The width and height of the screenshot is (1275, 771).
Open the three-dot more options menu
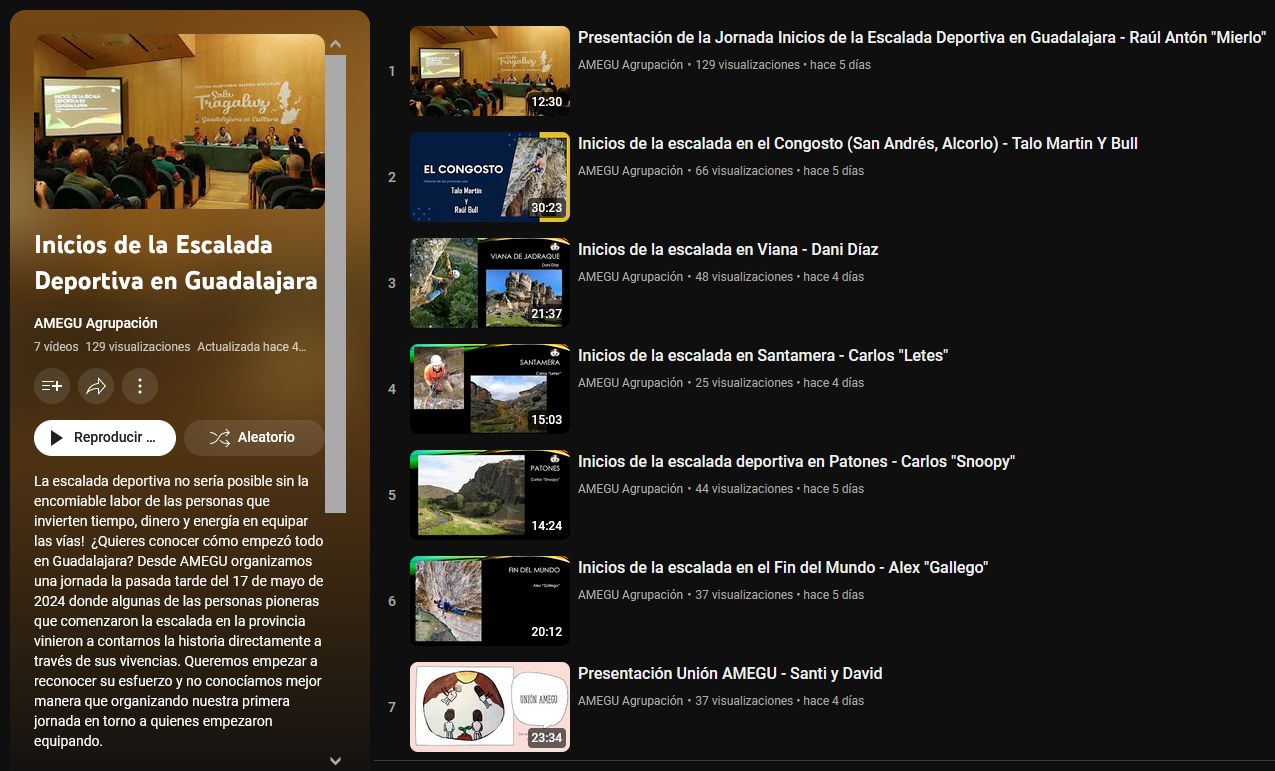[x=140, y=386]
